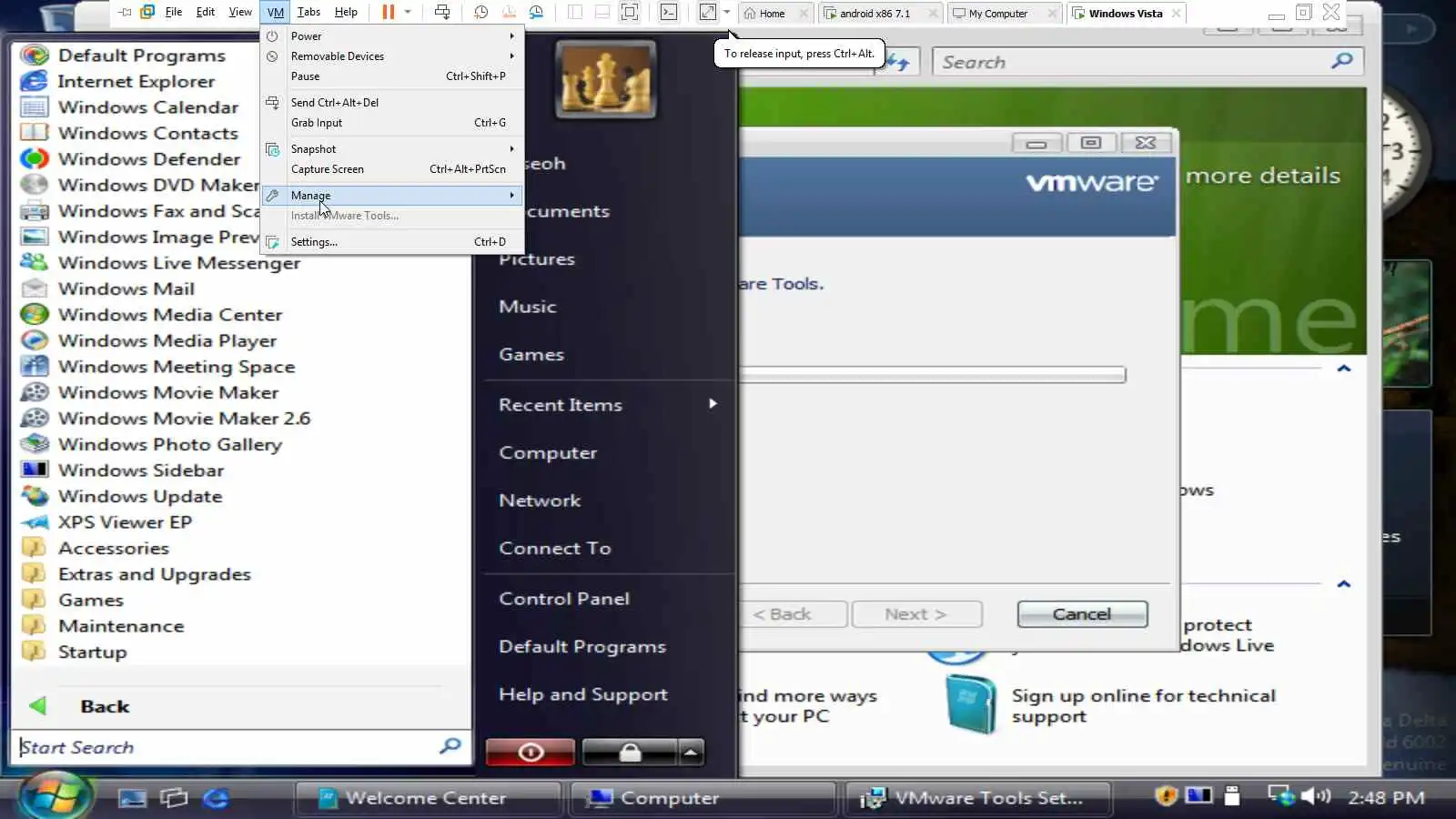The width and height of the screenshot is (1456, 819).
Task: Open the View menu
Action: [x=240, y=12]
